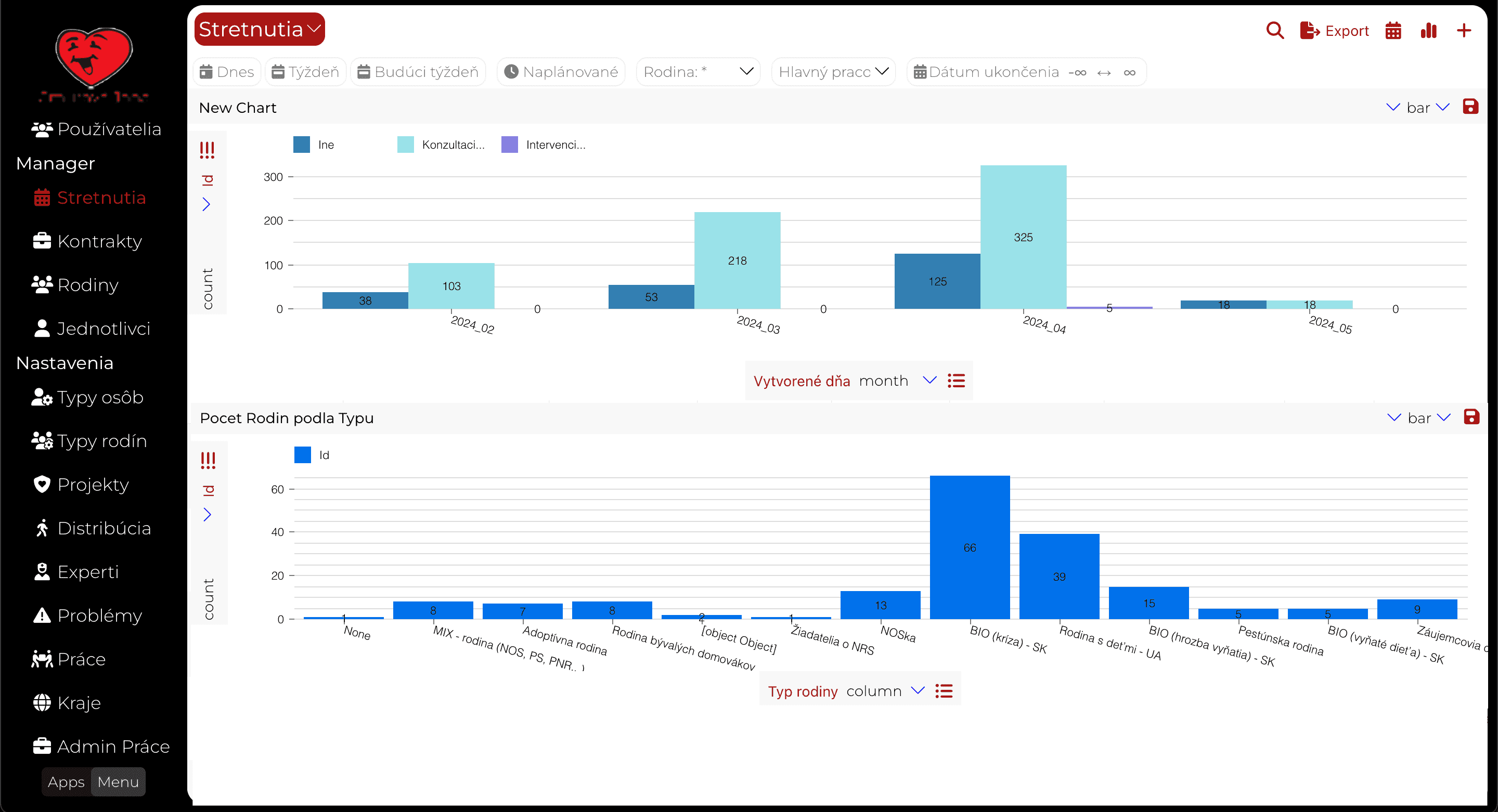Screen dimensions: 1498x812
Task: Click the Dátum ukončenia range field
Action: tap(1026, 72)
